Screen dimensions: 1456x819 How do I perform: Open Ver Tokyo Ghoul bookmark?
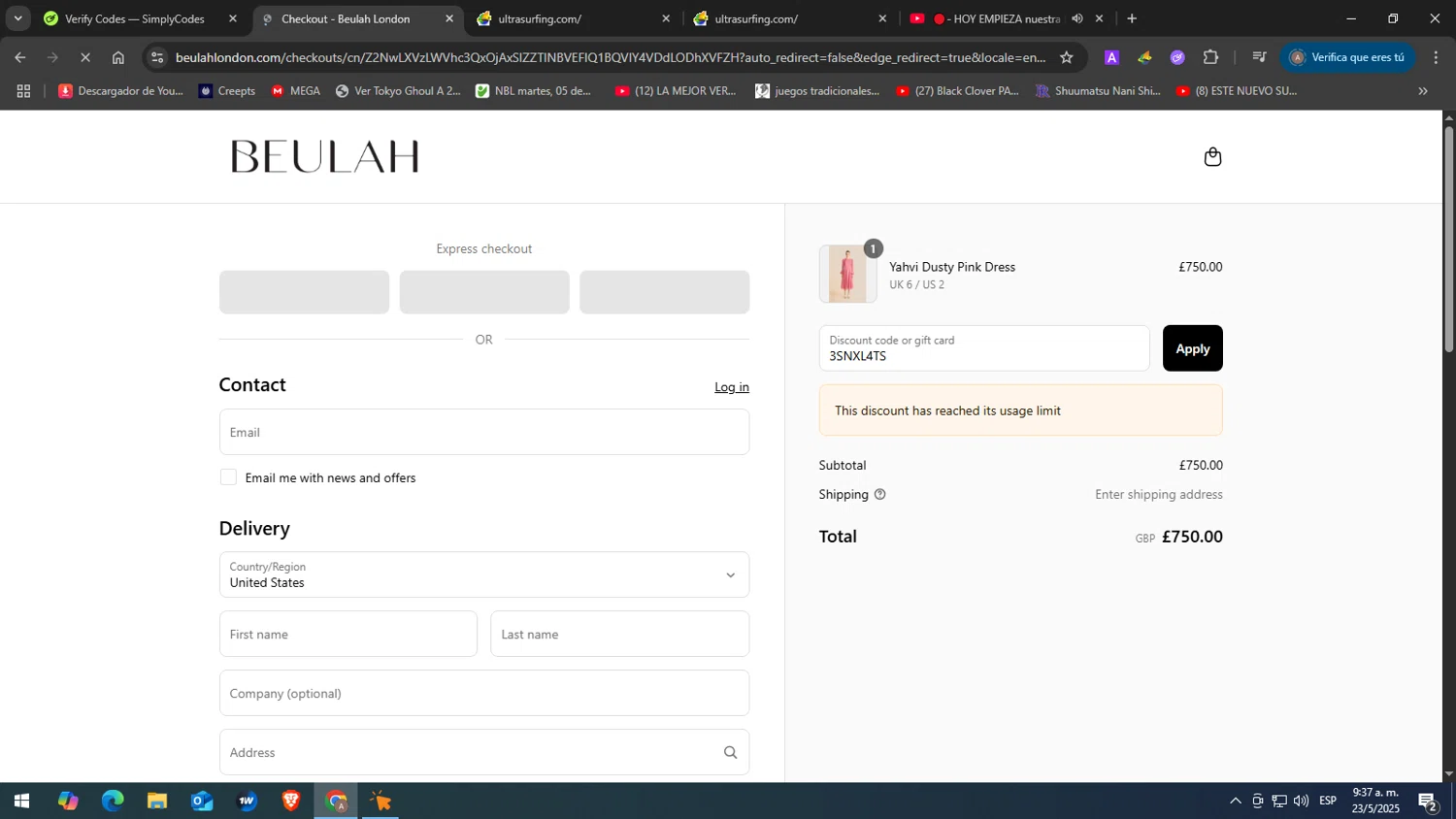[x=398, y=91]
